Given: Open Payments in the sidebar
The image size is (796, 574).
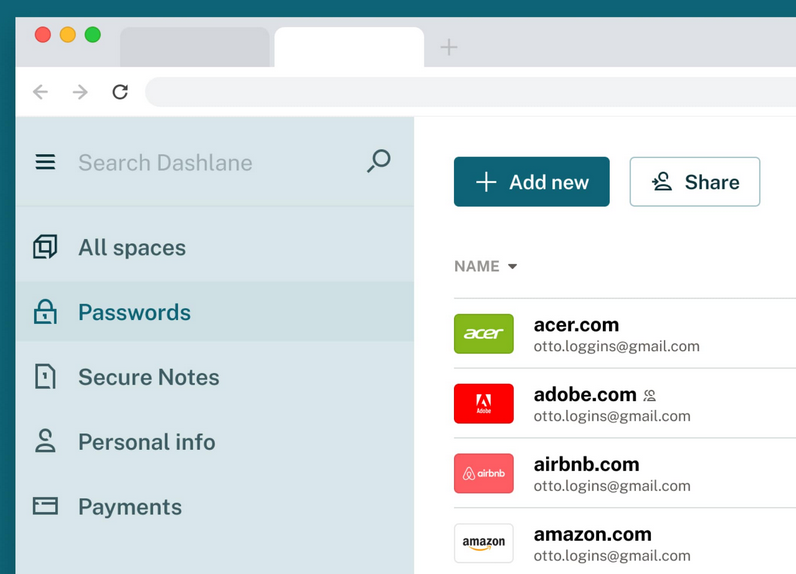Looking at the screenshot, I should click(130, 507).
